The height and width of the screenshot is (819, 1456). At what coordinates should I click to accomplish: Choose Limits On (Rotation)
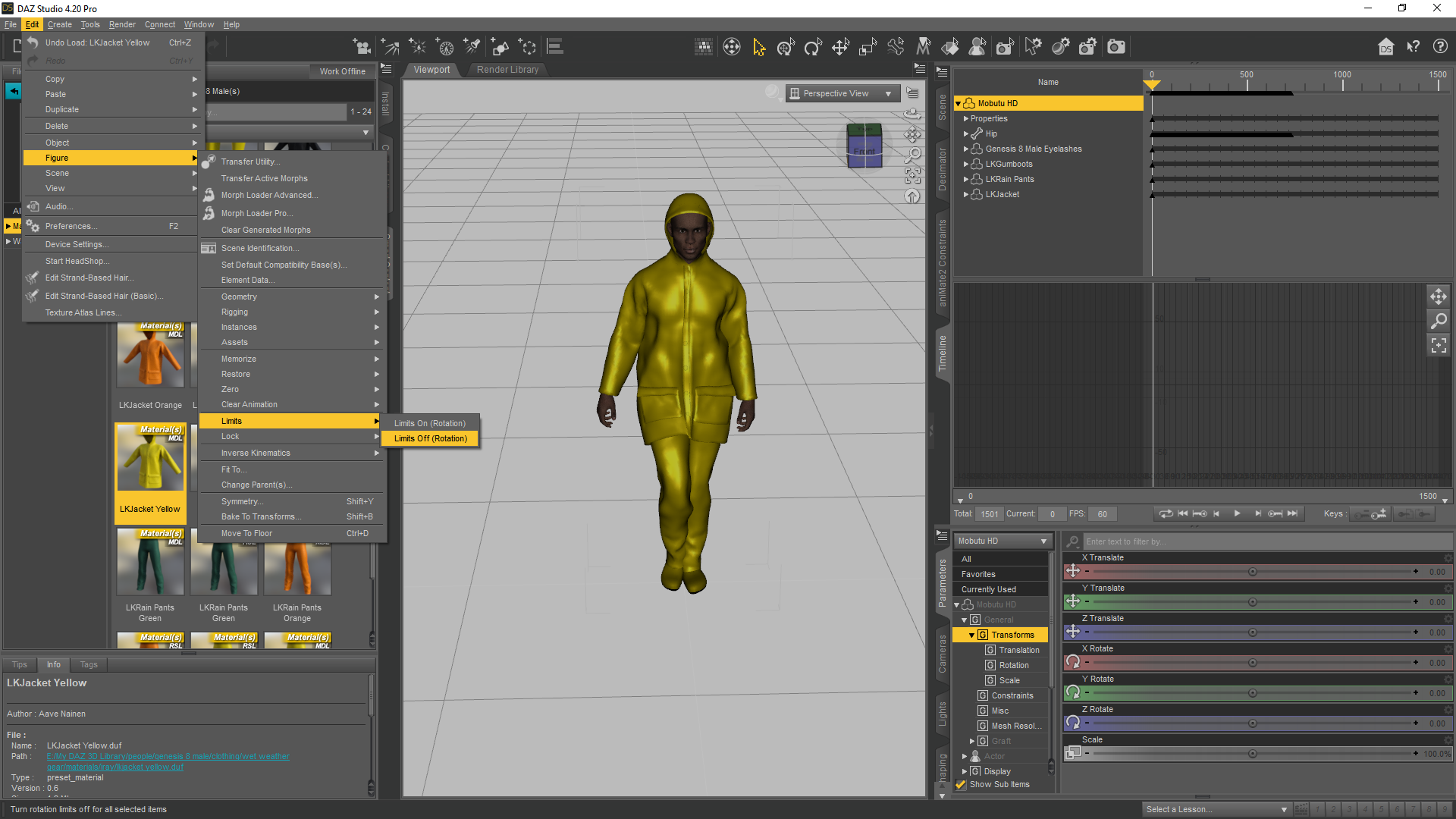(x=430, y=424)
